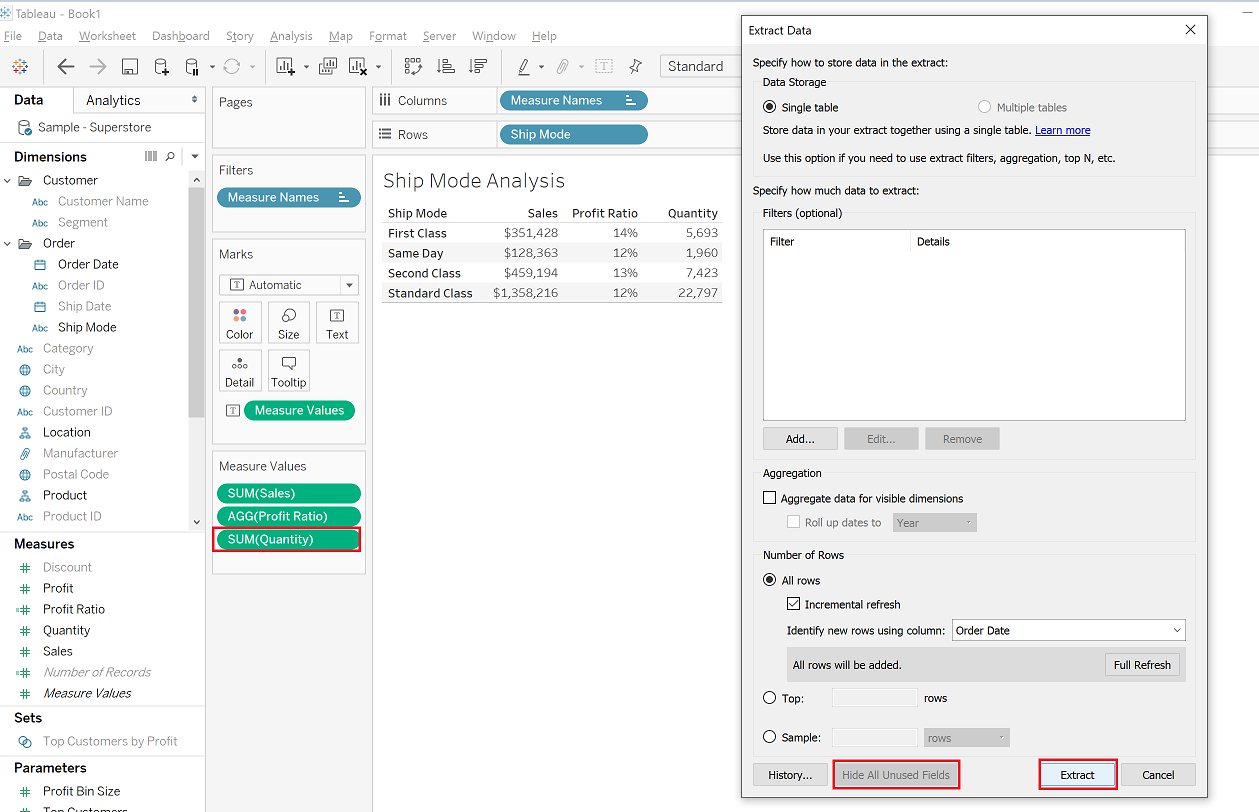Open the Color shelf on the Marks card
This screenshot has width=1259, height=812.
pos(240,322)
